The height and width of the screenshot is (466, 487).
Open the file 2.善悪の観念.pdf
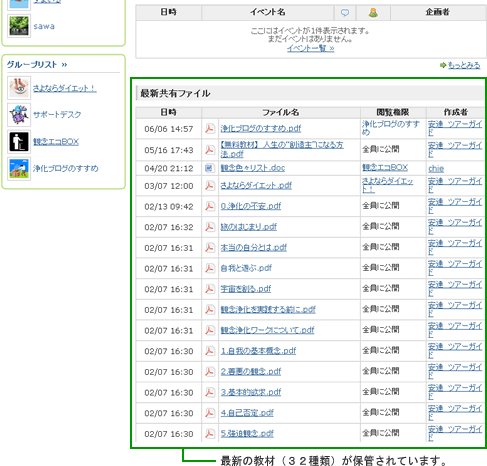251,371
